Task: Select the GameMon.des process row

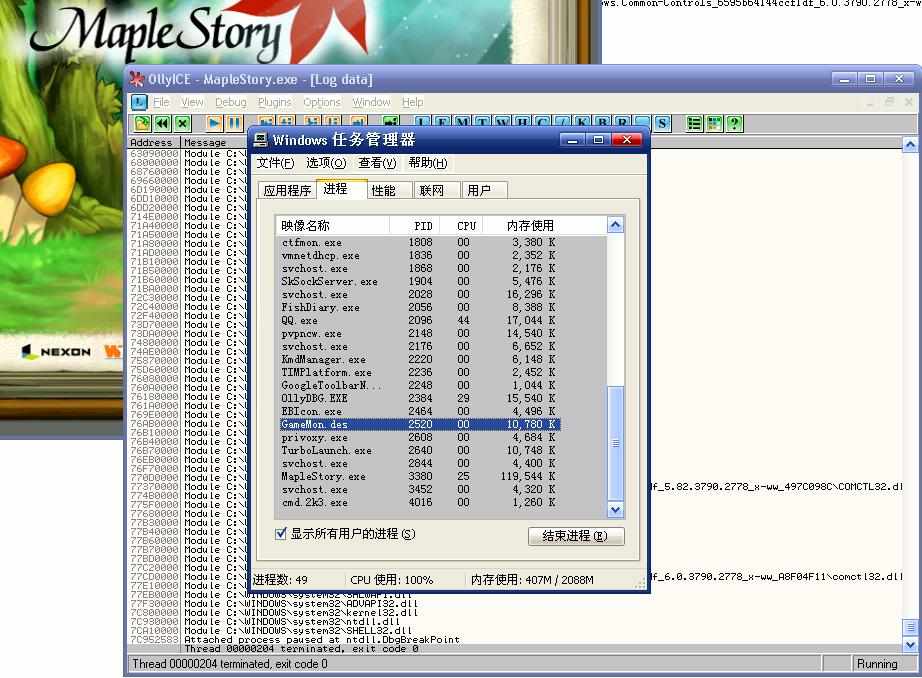Action: pyautogui.click(x=420, y=424)
